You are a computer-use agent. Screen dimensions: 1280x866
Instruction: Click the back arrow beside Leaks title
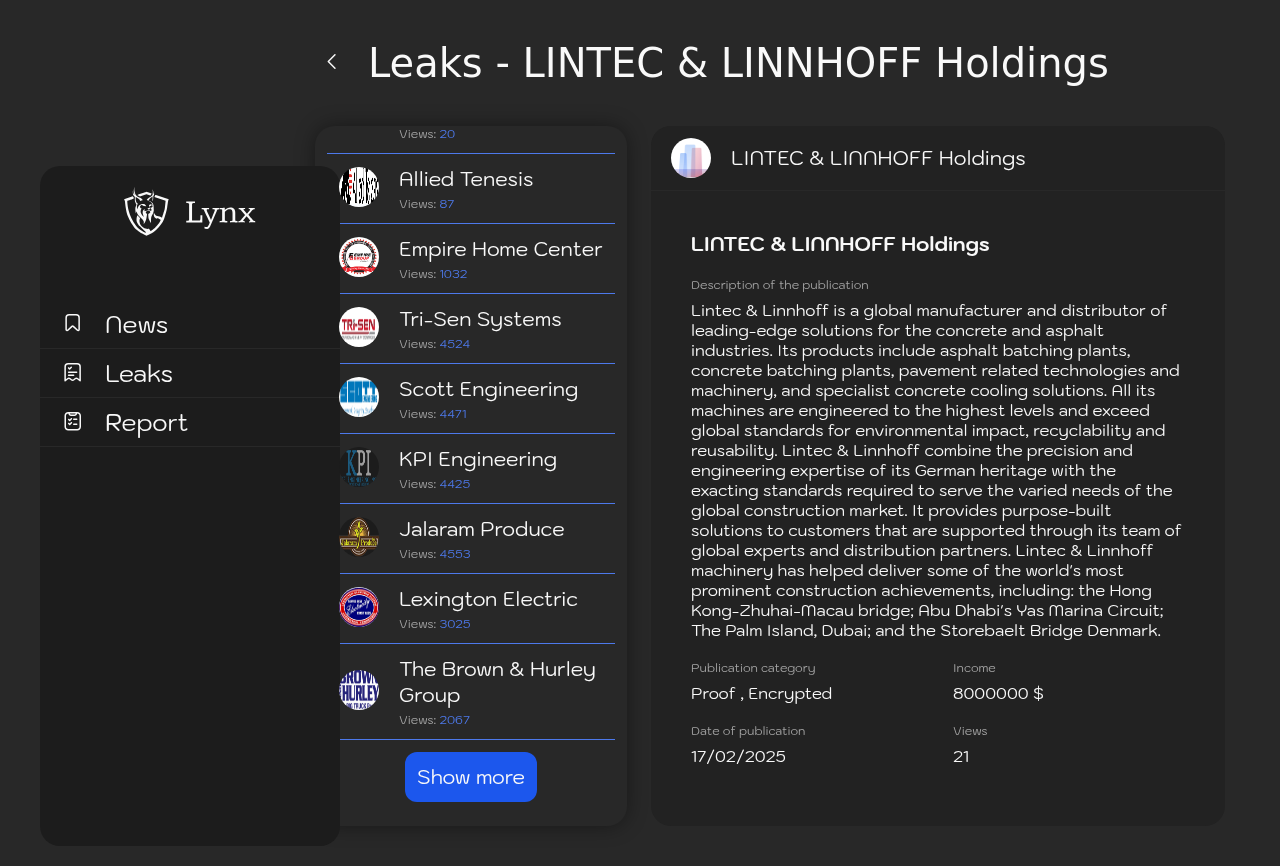pyautogui.click(x=332, y=62)
